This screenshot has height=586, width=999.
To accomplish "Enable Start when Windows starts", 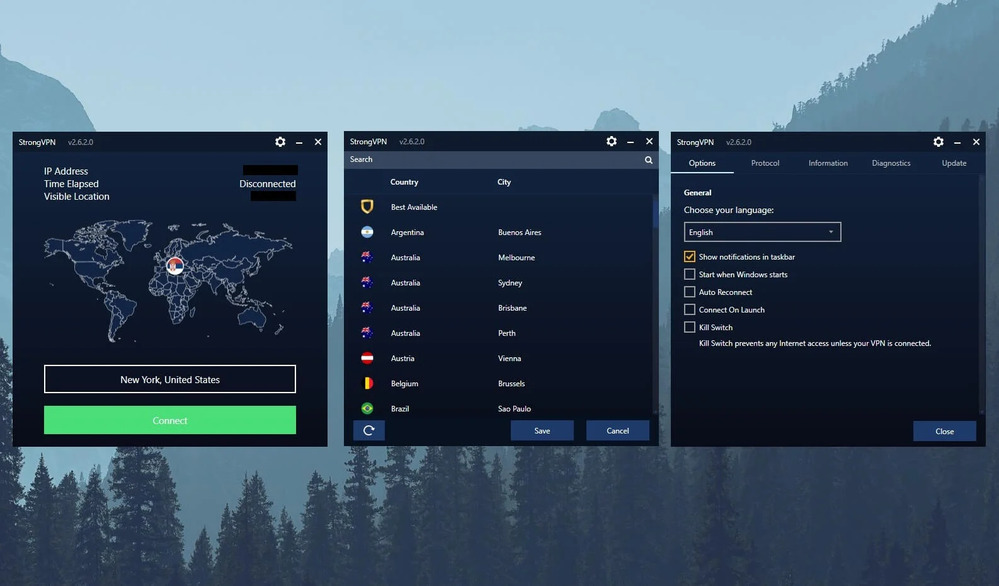I will pos(689,274).
